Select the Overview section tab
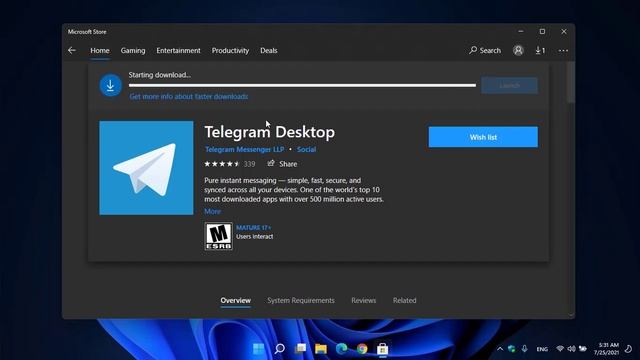The image size is (640, 360). [x=236, y=300]
